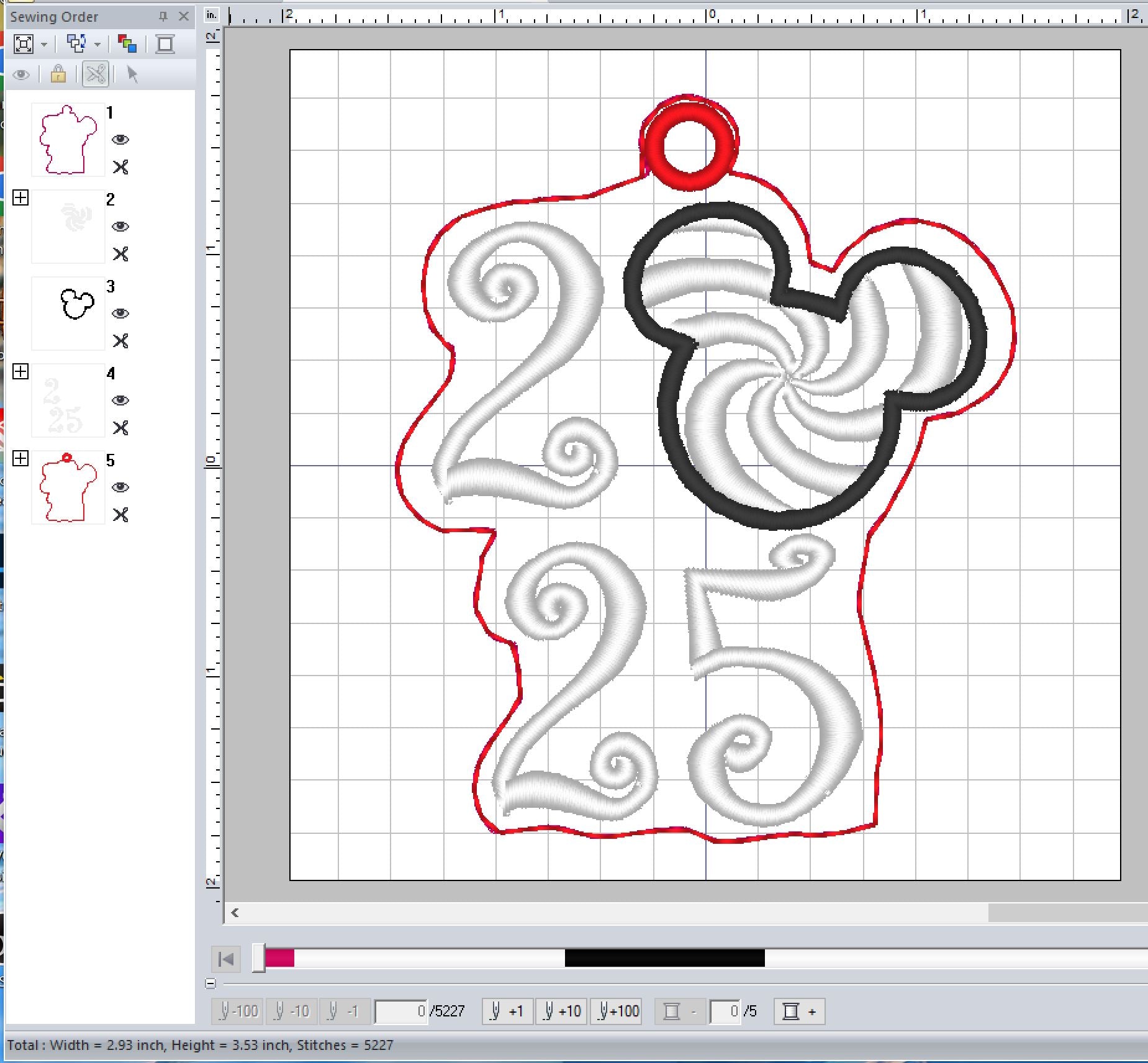Click the stitch simulator slider handle
Viewport: 1148px width, 1063px height.
click(258, 959)
